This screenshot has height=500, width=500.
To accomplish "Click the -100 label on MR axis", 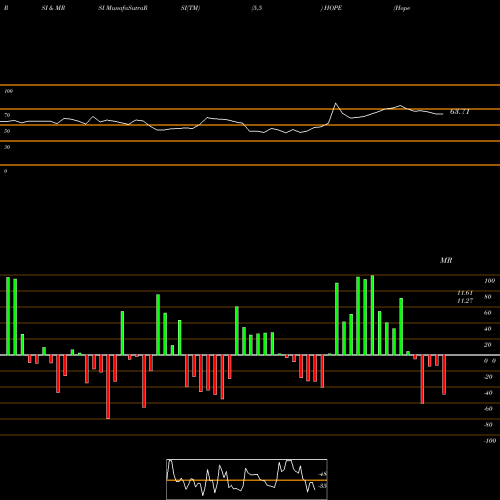I will [490, 441].
